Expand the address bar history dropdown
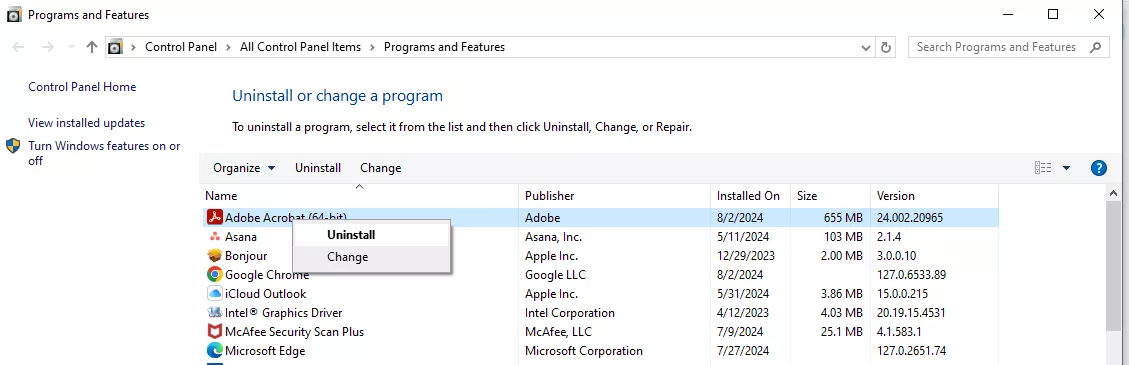Image resolution: width=1129 pixels, height=365 pixels. point(866,48)
